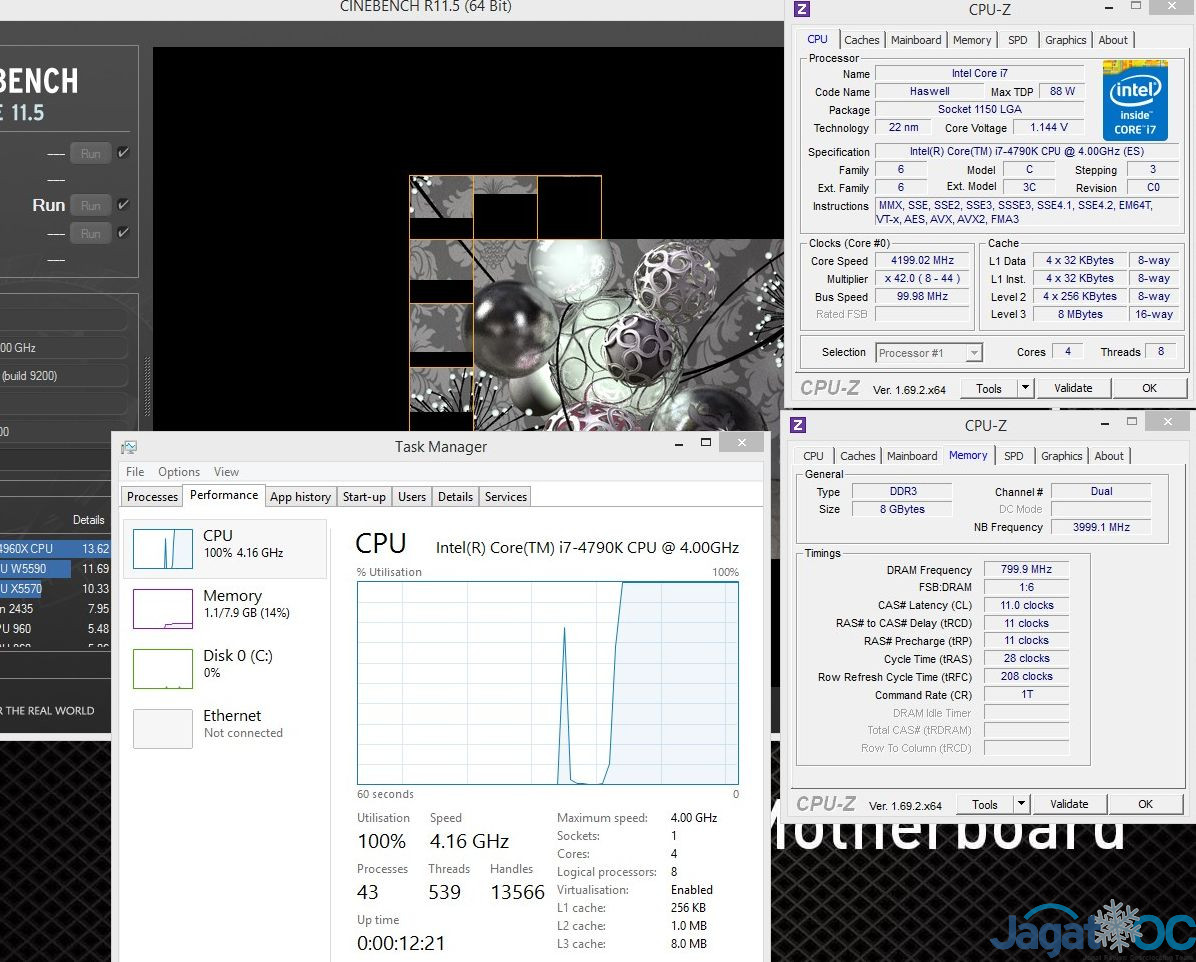Uncheck the first Cinebench test checkbox
This screenshot has height=962, width=1196.
pos(123,153)
